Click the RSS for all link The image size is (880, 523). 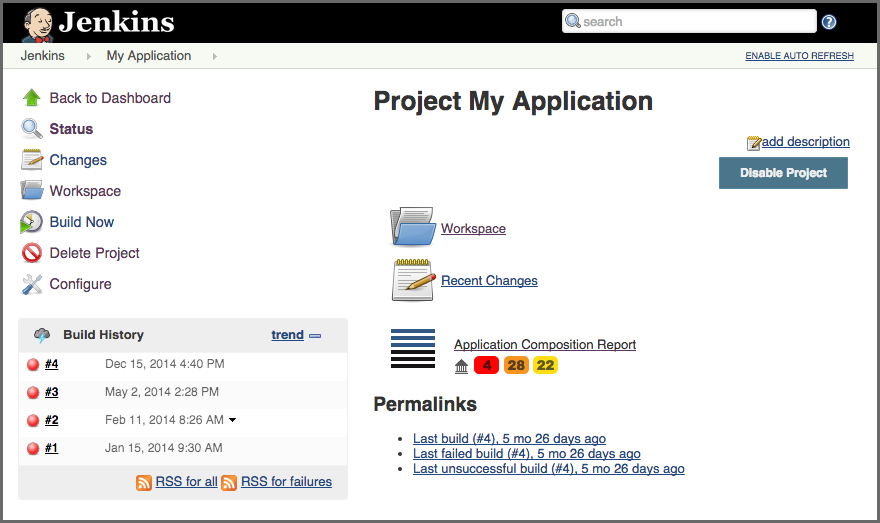[x=186, y=481]
